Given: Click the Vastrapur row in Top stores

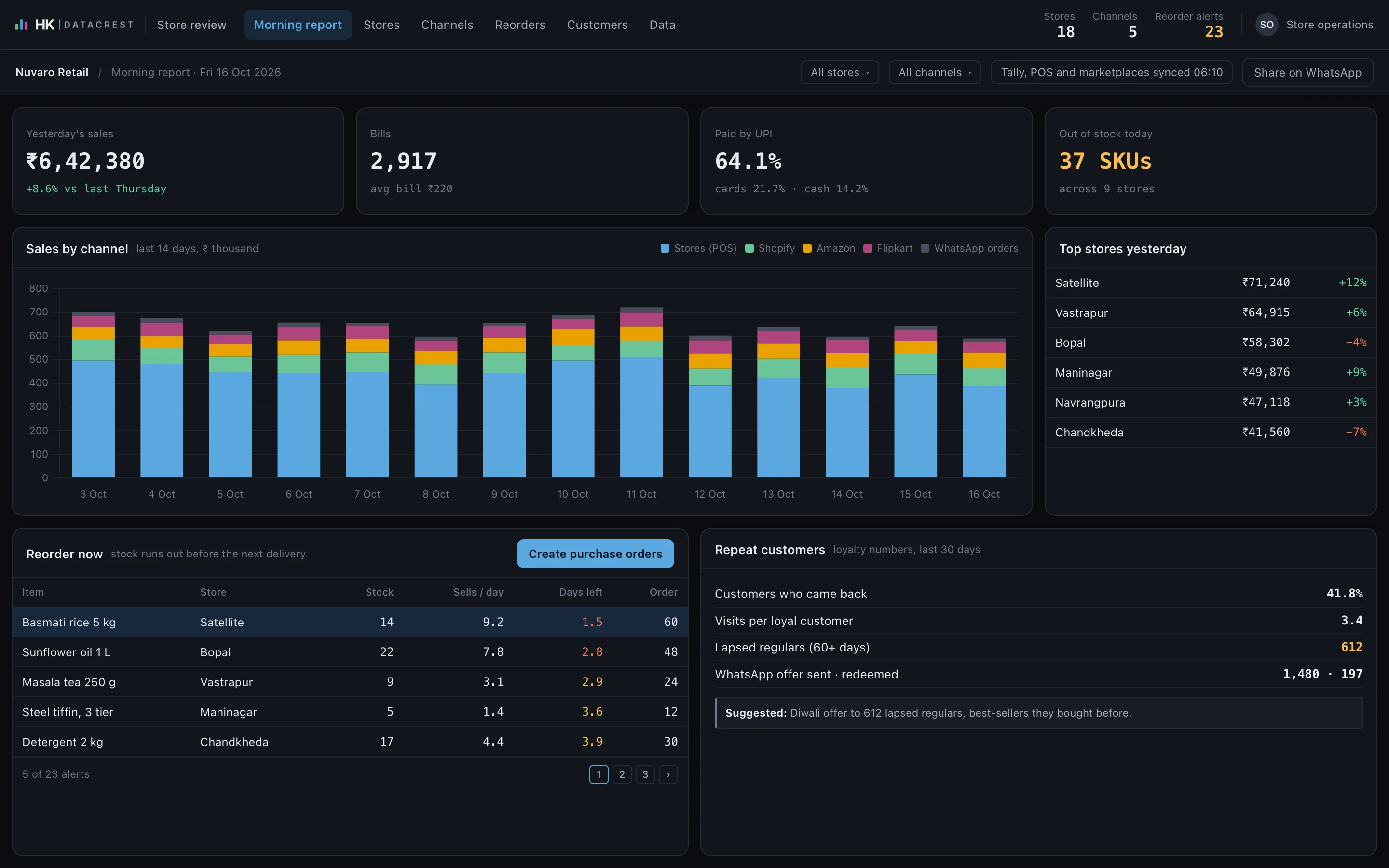Looking at the screenshot, I should point(1211,312).
